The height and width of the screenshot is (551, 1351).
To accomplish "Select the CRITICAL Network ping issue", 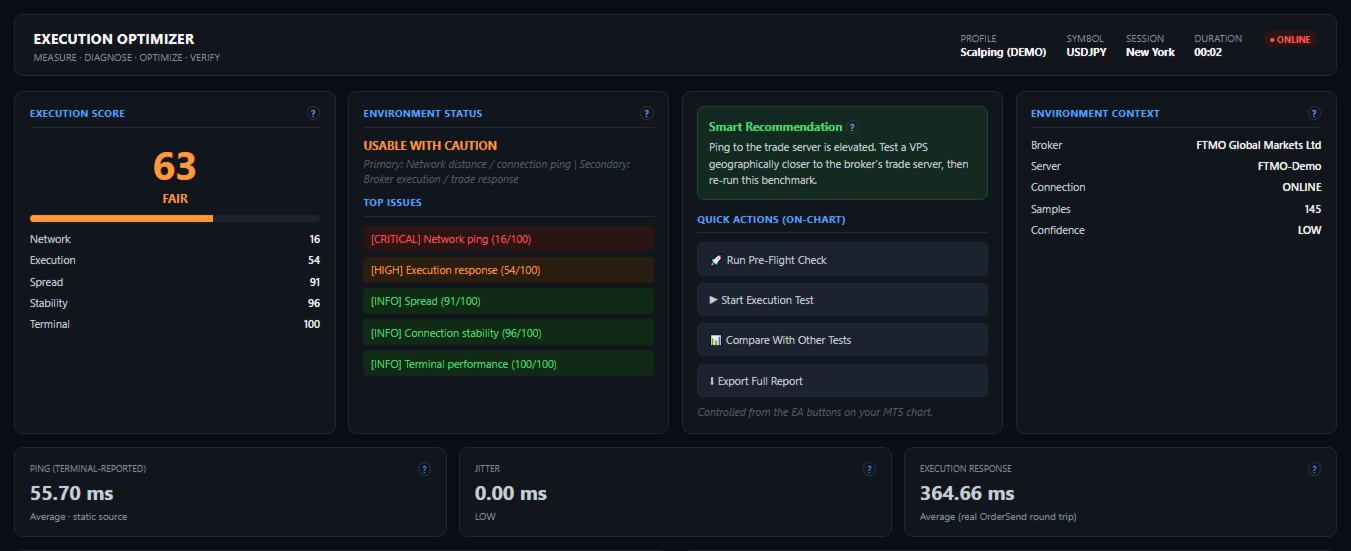I will point(508,239).
